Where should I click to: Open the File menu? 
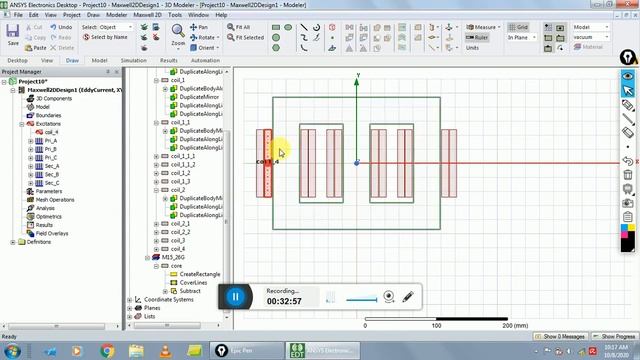pos(18,15)
